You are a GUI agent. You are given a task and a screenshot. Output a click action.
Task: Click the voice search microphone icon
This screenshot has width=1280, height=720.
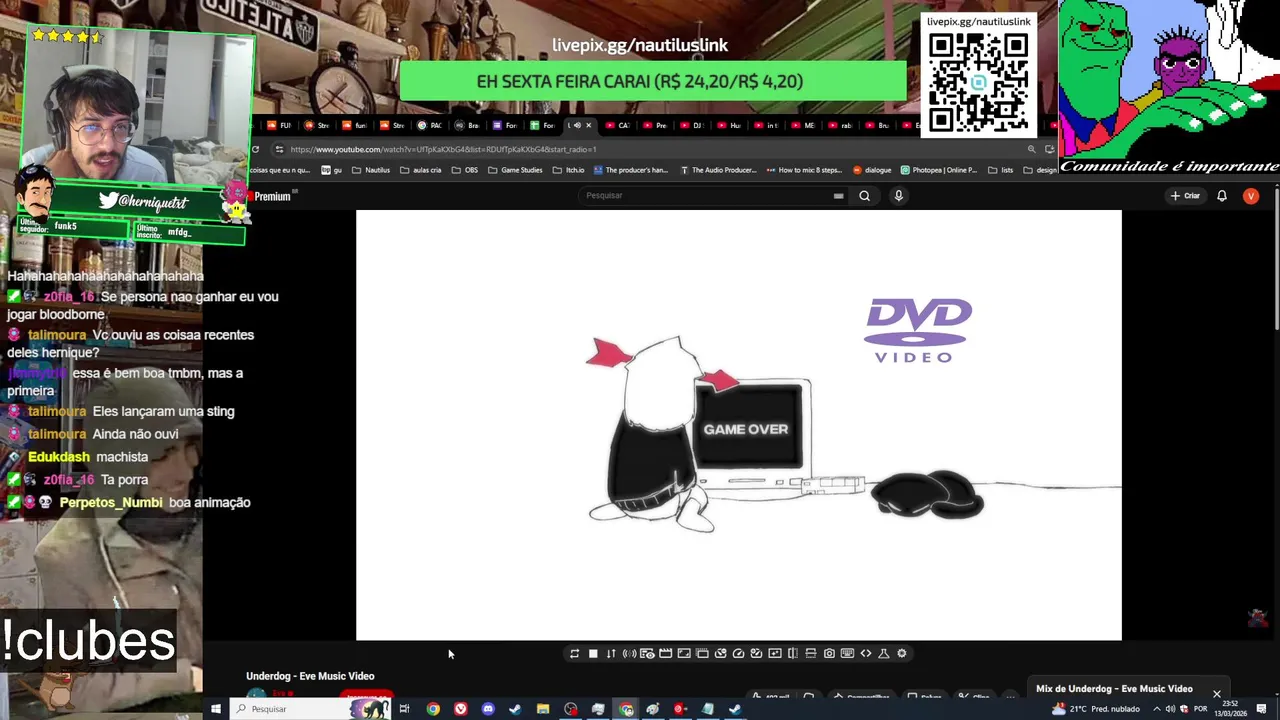tap(898, 196)
